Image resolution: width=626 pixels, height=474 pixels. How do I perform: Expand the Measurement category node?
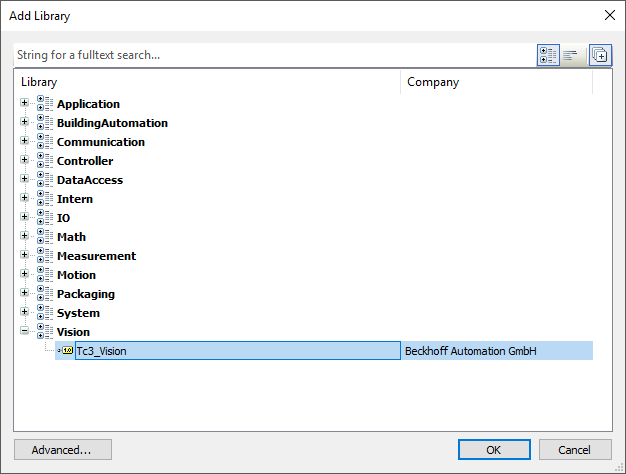pyautogui.click(x=24, y=254)
